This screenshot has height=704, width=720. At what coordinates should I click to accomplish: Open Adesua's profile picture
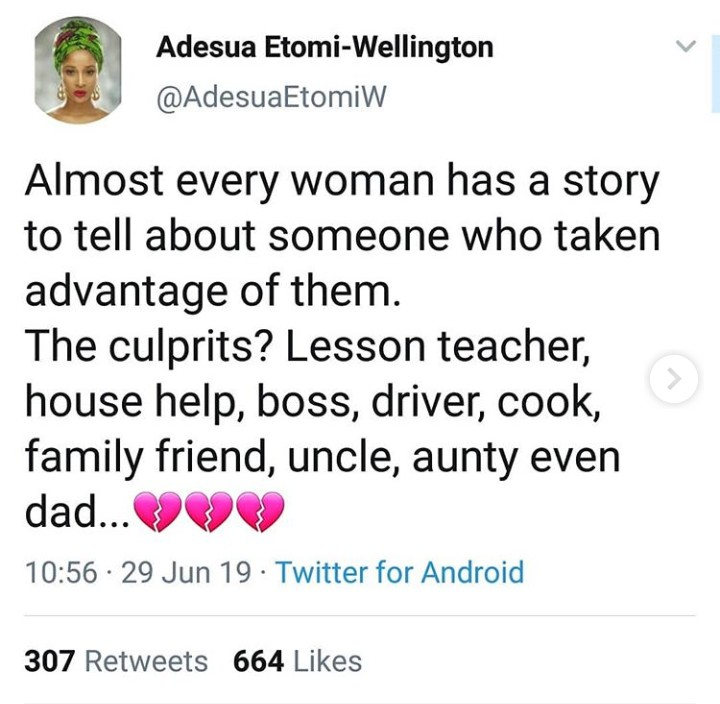77,70
